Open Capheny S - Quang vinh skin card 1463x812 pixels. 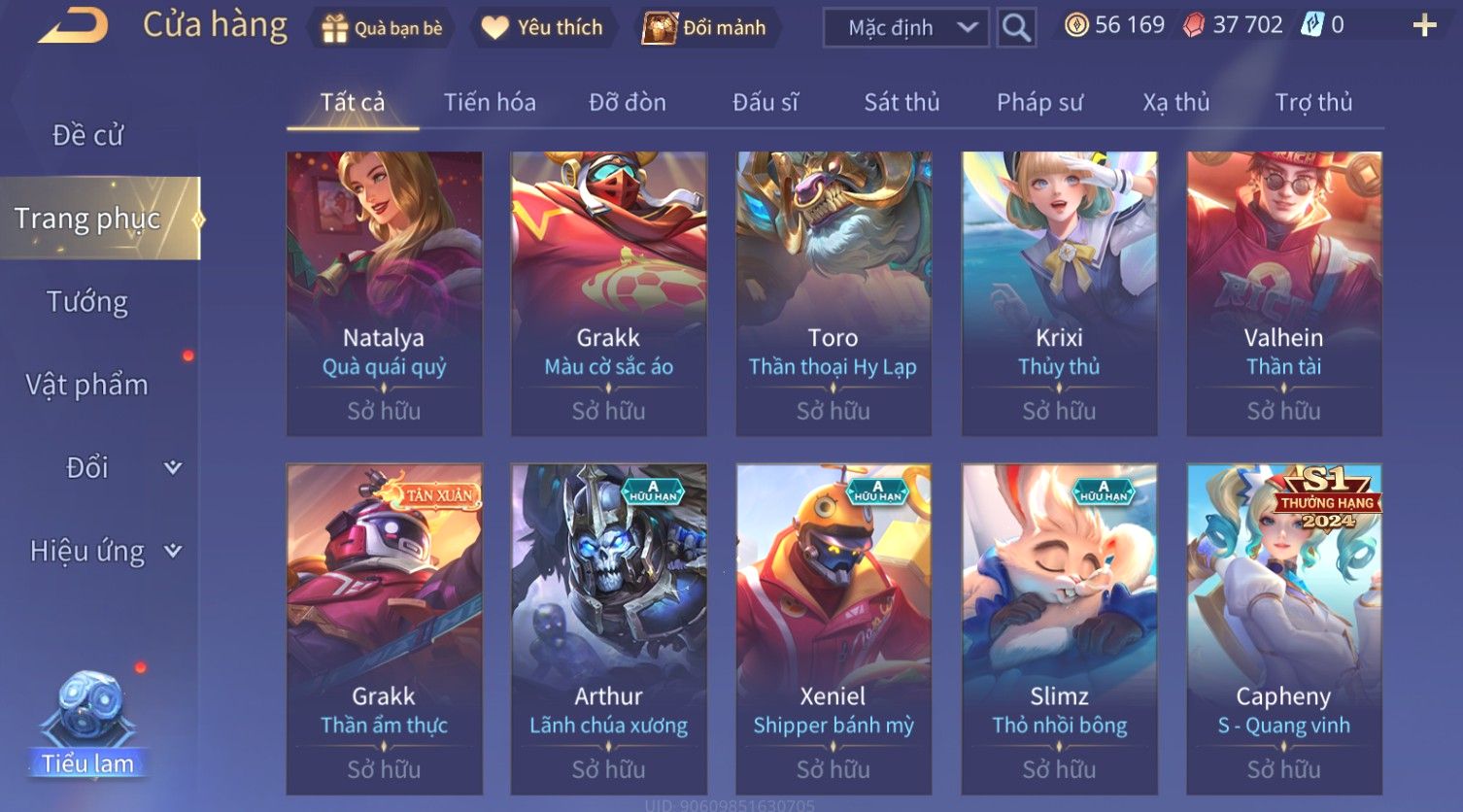tap(1284, 629)
